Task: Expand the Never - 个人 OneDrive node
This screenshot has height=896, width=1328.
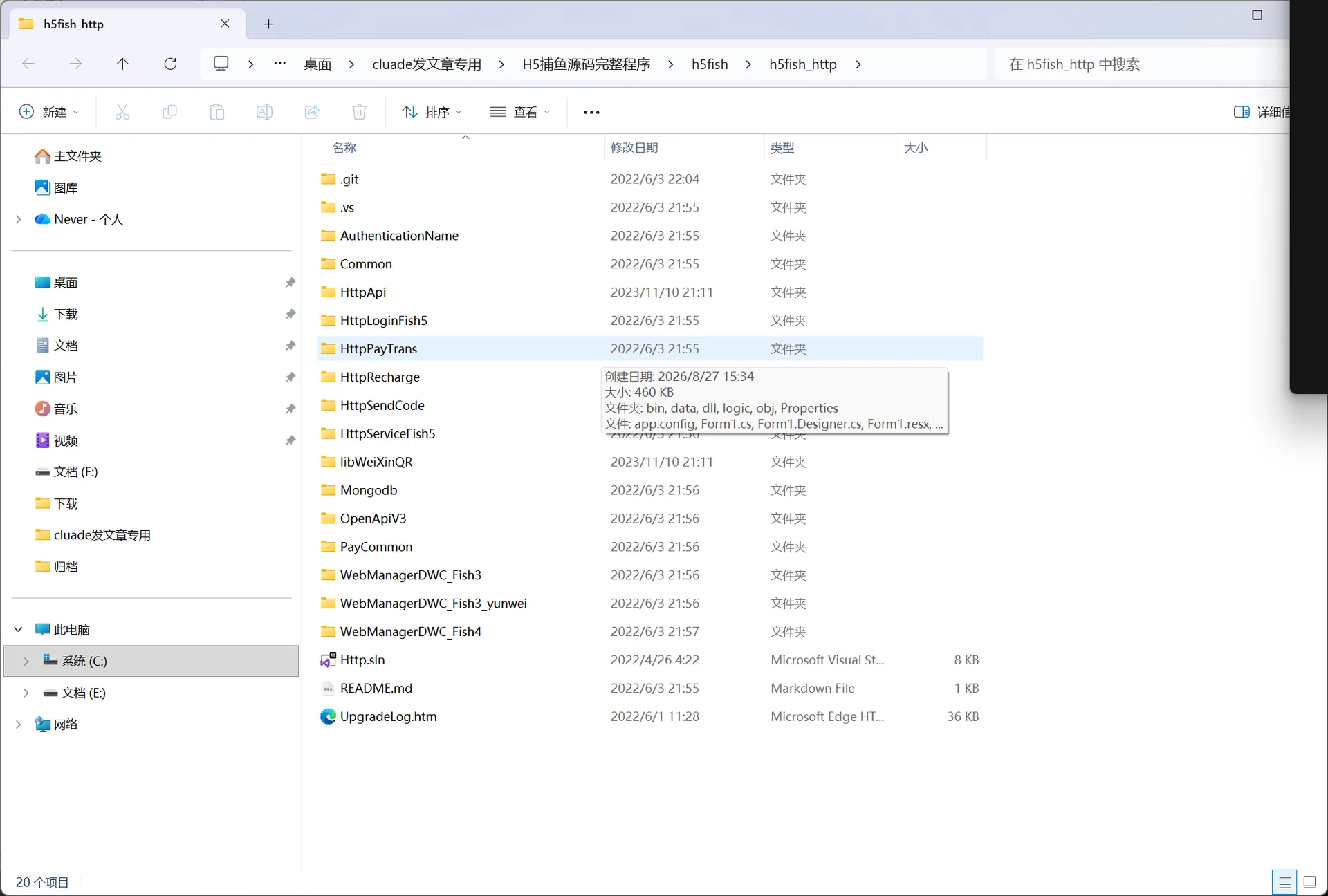Action: tap(19, 219)
